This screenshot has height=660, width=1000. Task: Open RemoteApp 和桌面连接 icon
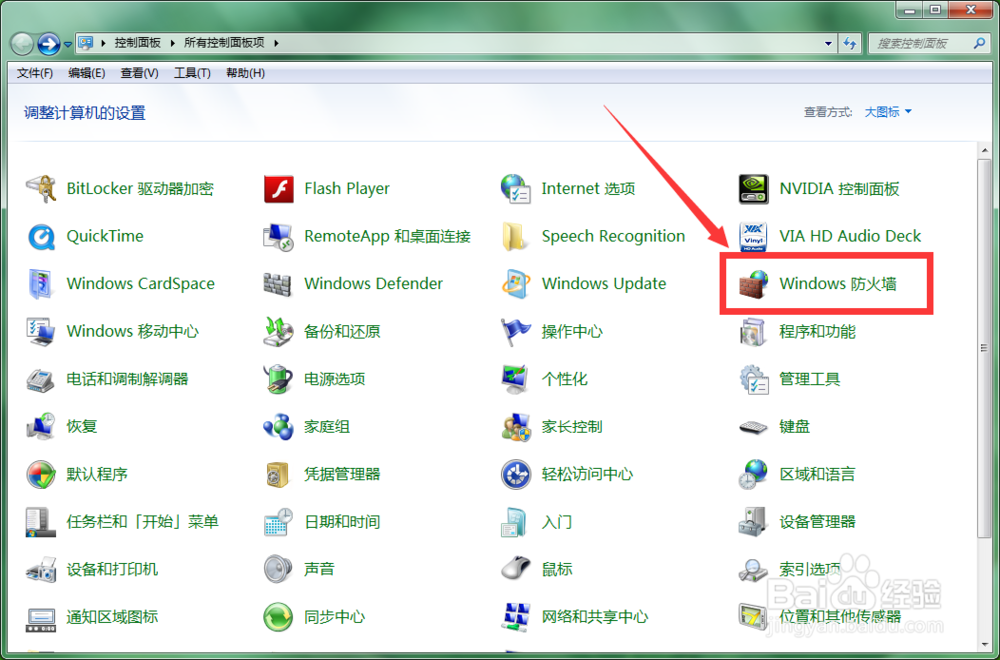[279, 237]
